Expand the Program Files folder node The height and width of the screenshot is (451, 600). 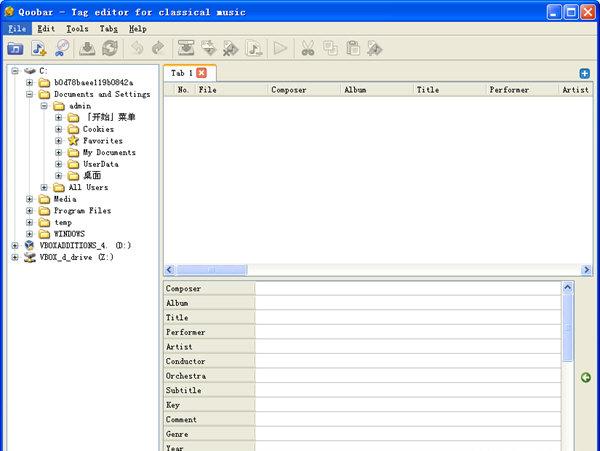(x=30, y=211)
